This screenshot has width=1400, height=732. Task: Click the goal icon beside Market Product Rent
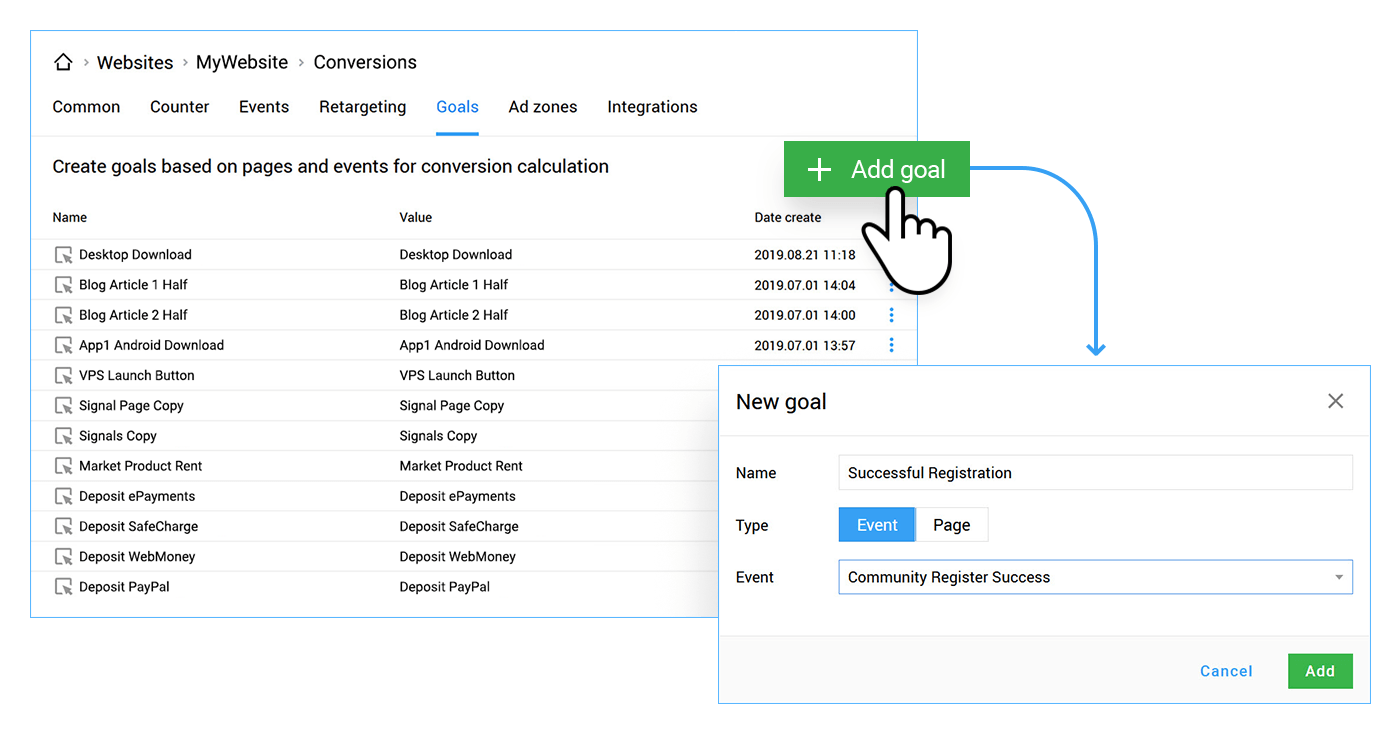tap(63, 465)
